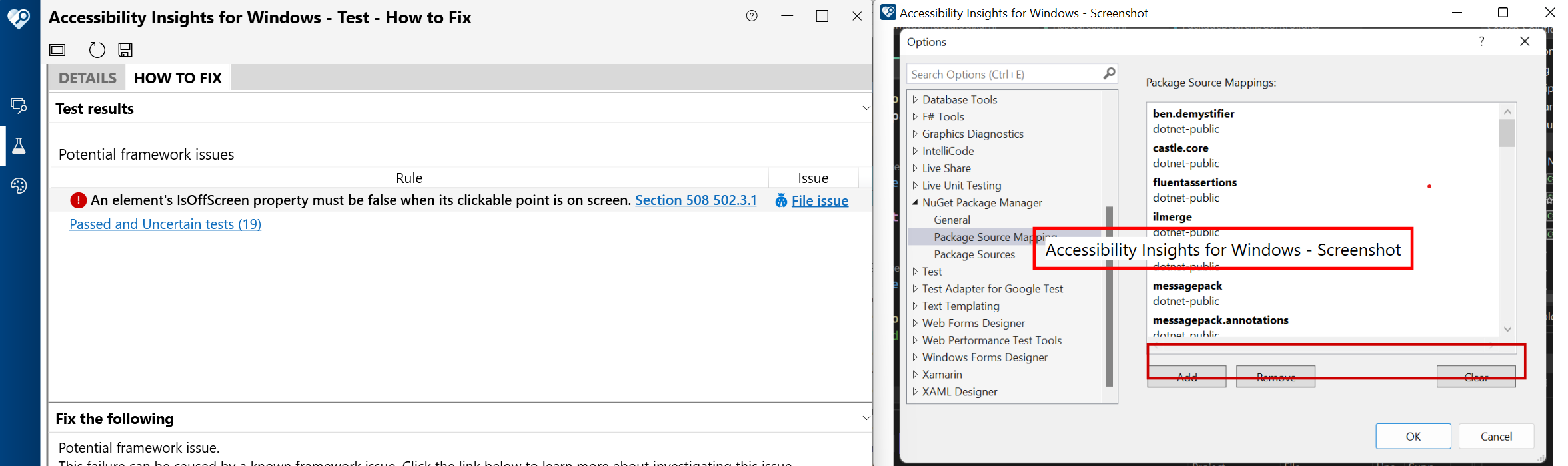The image size is (1568, 466).
Task: Click the save floppy disk icon
Action: 125,50
